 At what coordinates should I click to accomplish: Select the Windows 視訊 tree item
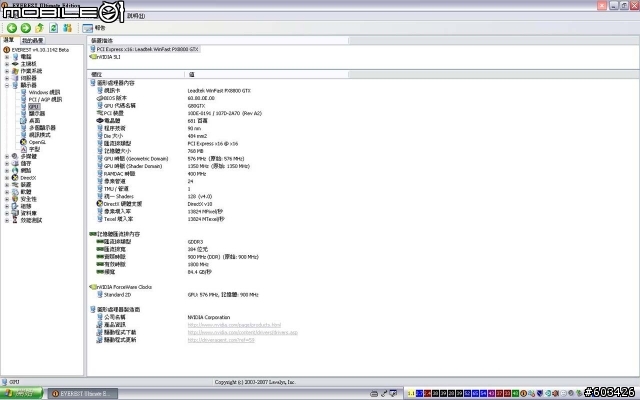tap(44, 92)
